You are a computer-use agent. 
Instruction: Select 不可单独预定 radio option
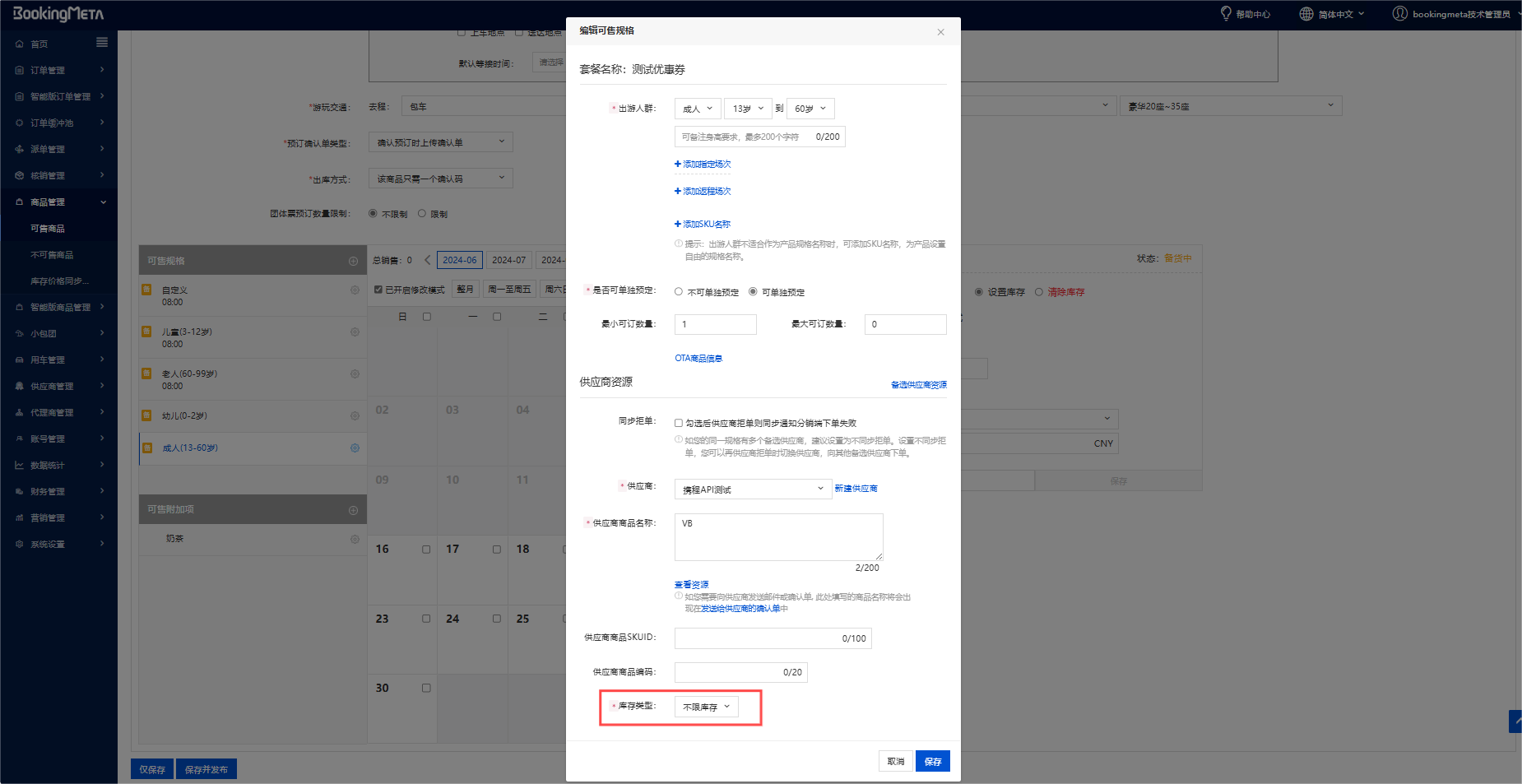tap(679, 292)
